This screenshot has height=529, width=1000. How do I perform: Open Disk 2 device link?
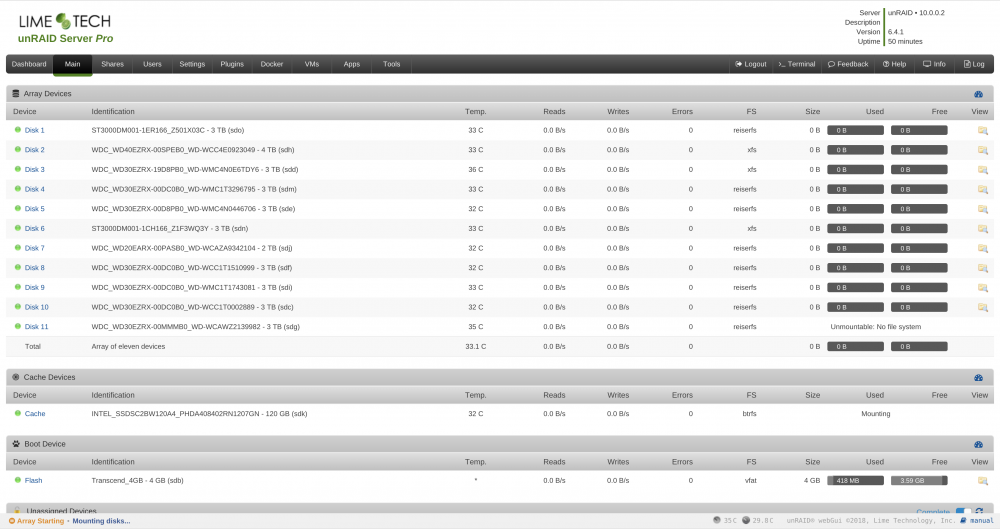point(34,150)
